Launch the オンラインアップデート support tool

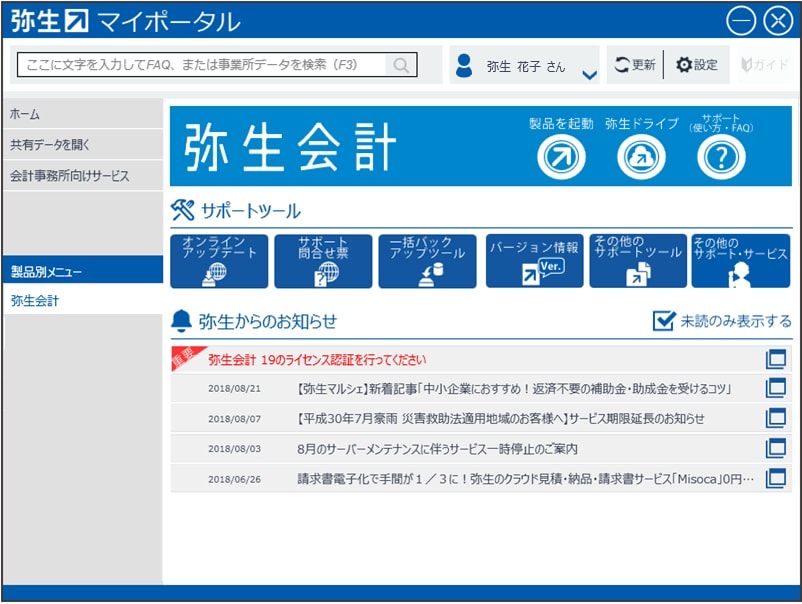pyautogui.click(x=219, y=261)
